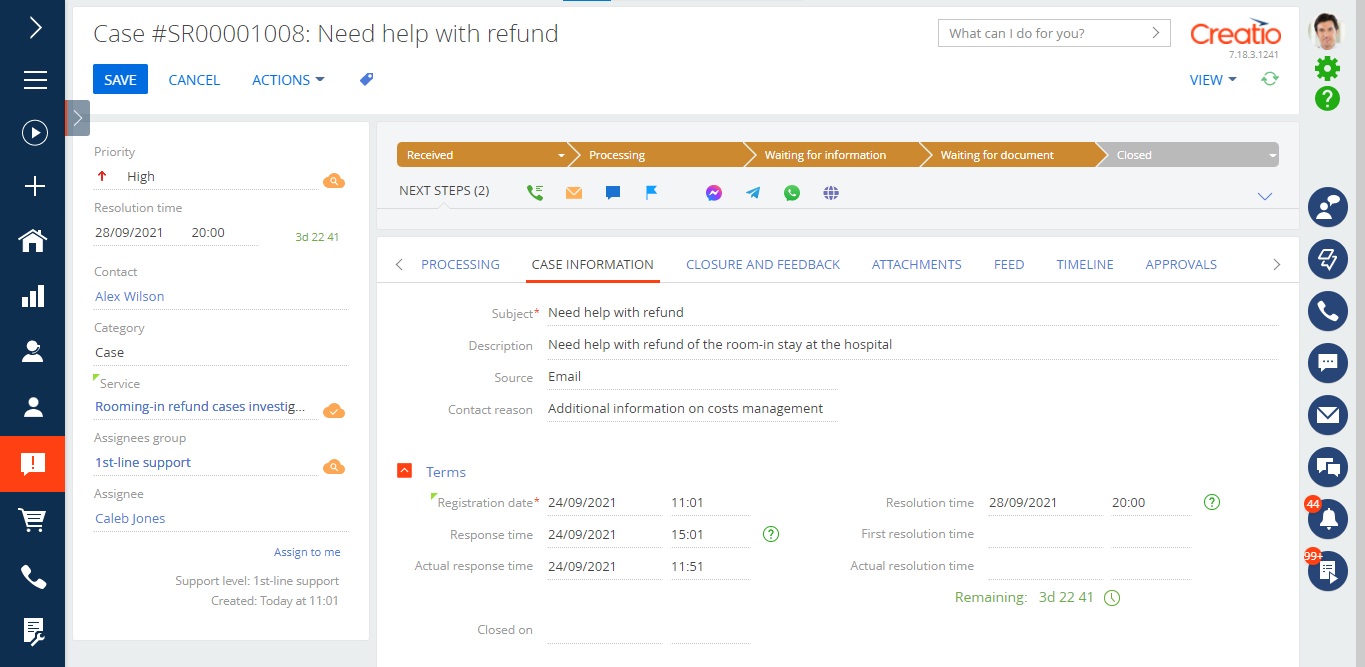Click the Facebook Messenger channel icon
1365x667 pixels.
713,192
